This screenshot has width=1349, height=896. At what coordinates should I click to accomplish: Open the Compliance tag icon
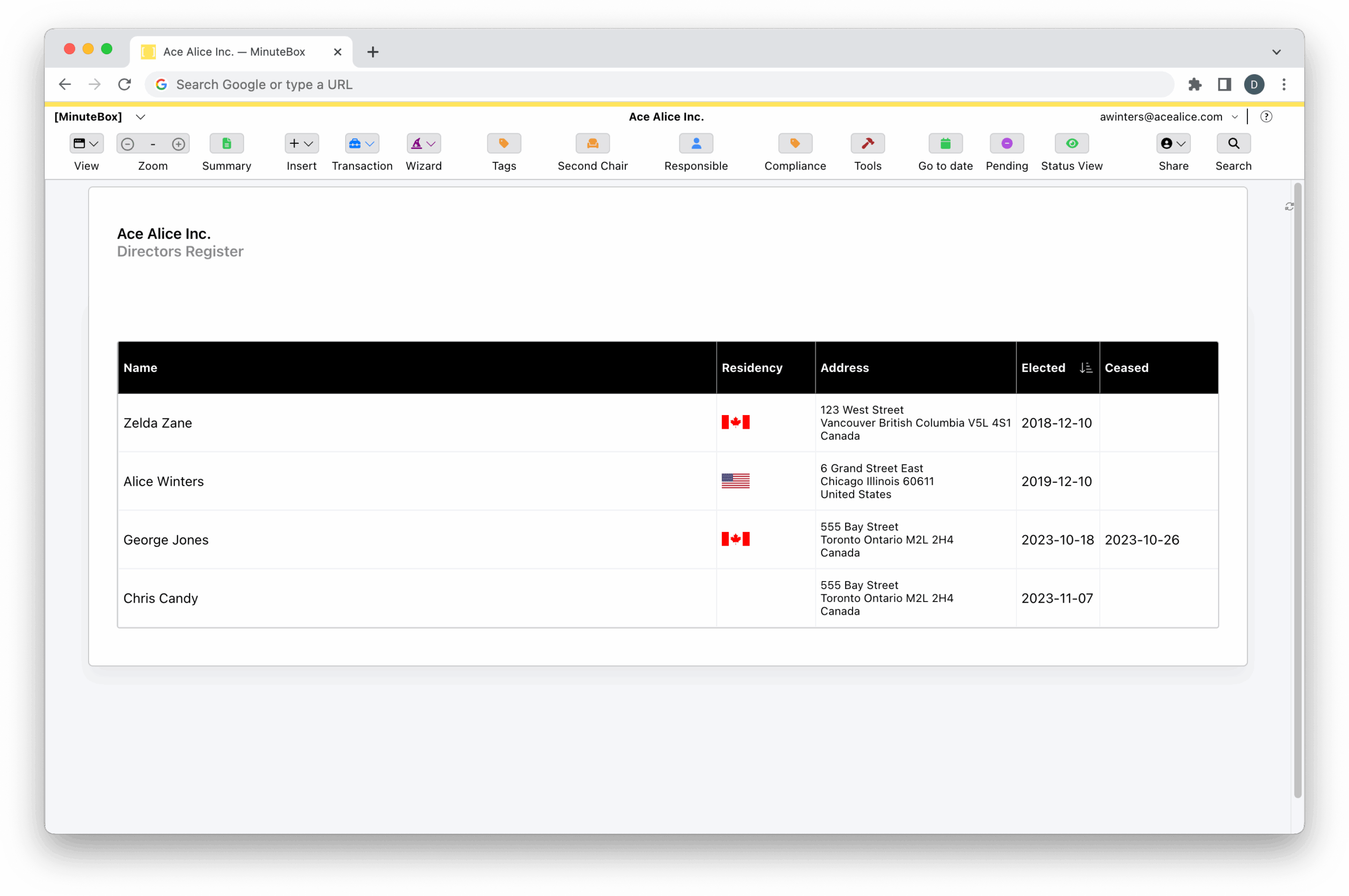tap(795, 143)
